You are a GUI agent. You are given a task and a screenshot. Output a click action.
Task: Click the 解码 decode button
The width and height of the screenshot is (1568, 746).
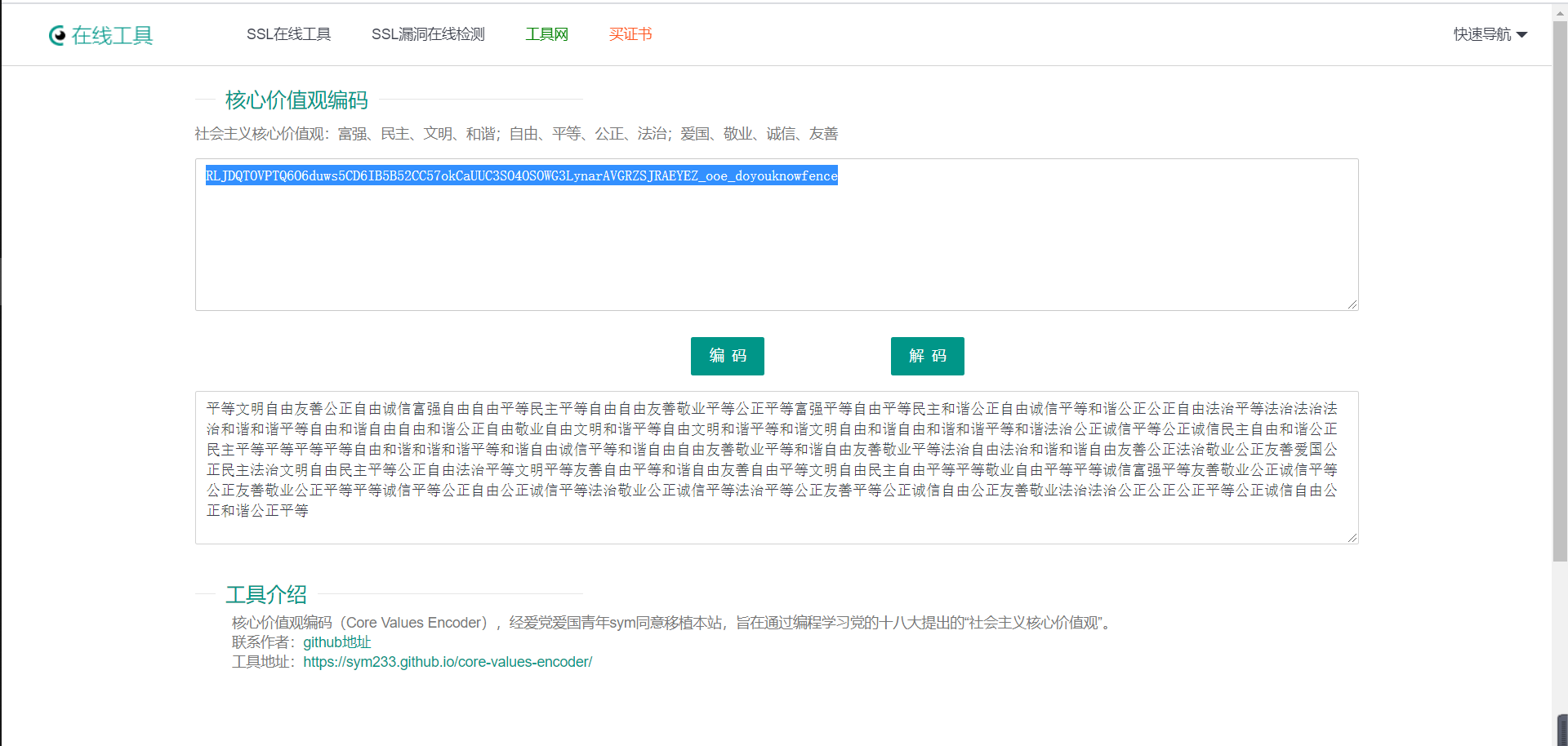pyautogui.click(x=928, y=356)
